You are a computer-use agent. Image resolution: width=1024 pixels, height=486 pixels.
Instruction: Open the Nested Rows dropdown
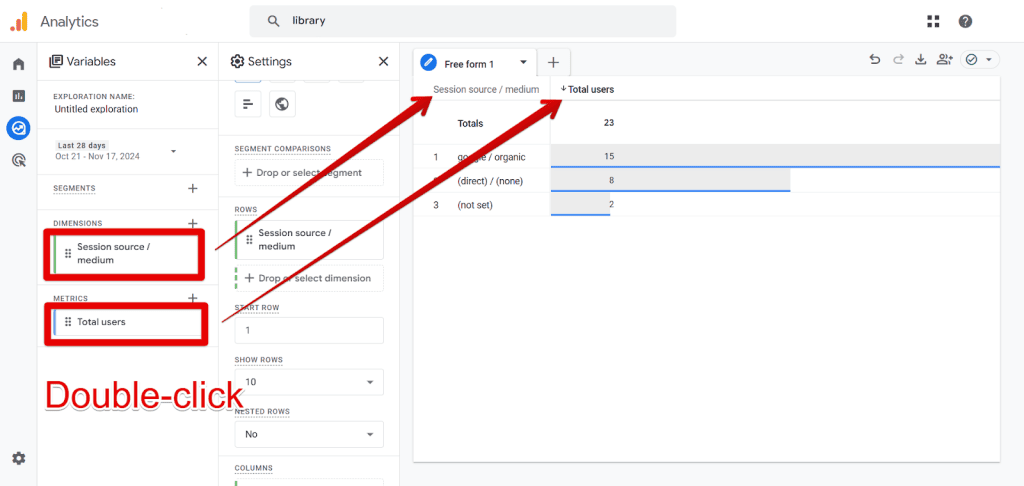(309, 434)
